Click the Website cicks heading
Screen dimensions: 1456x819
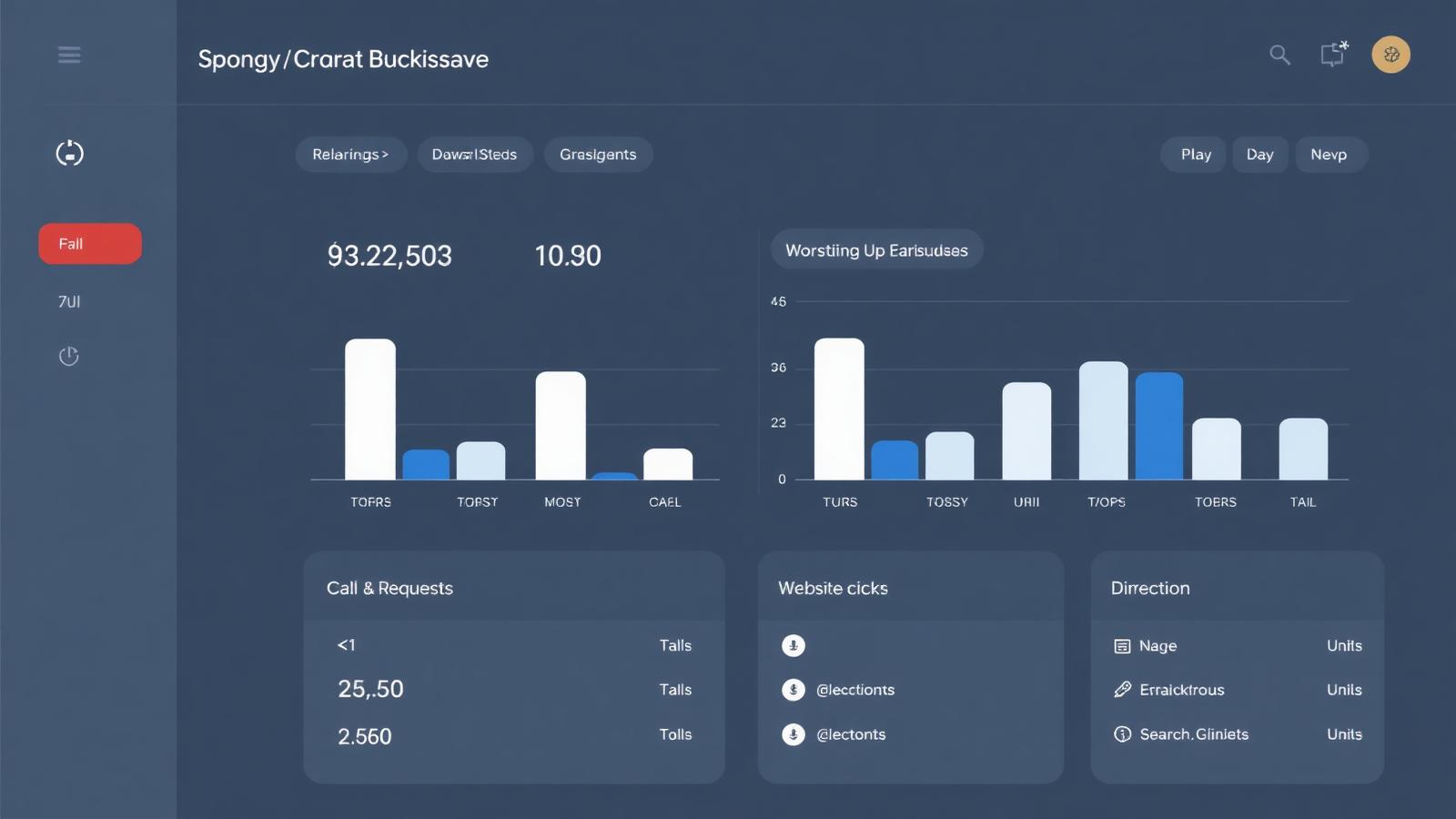pos(833,589)
